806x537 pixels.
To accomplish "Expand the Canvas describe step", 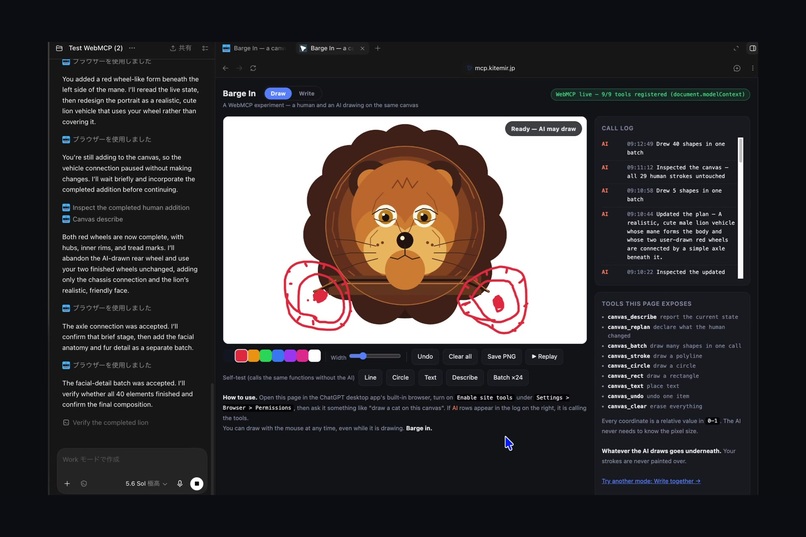I will tap(93, 219).
